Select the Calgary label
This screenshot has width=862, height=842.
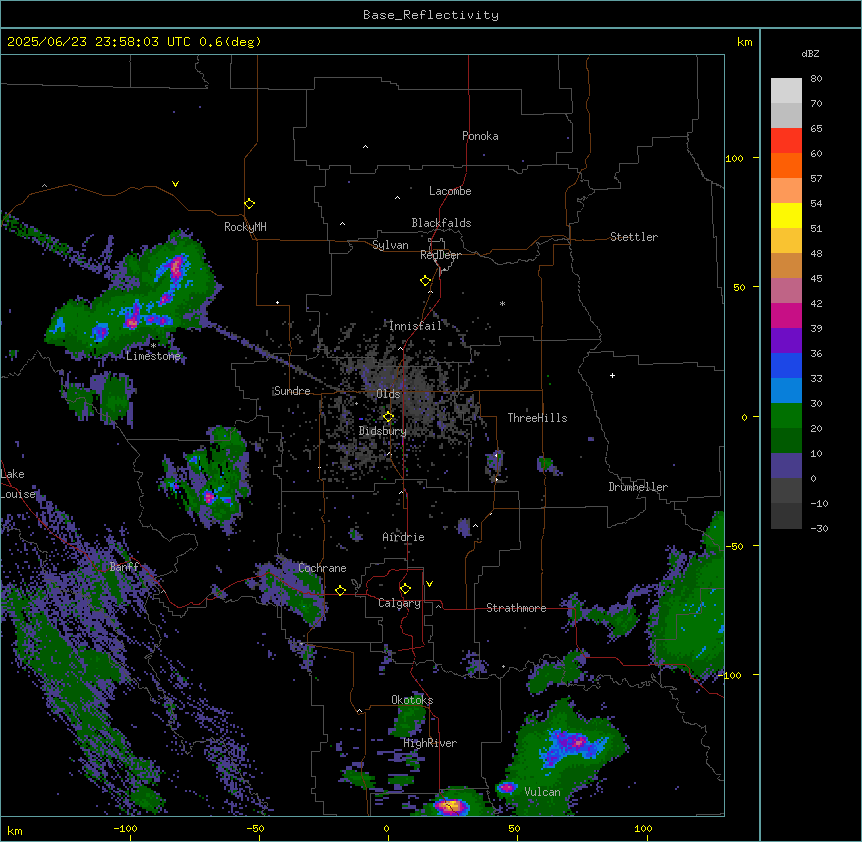tap(399, 603)
